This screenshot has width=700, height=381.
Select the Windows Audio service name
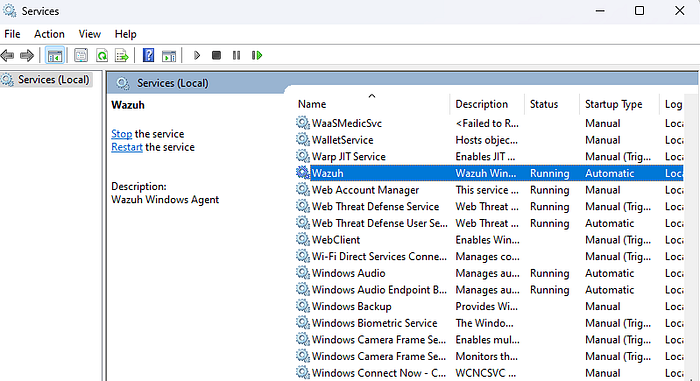pyautogui.click(x=348, y=272)
